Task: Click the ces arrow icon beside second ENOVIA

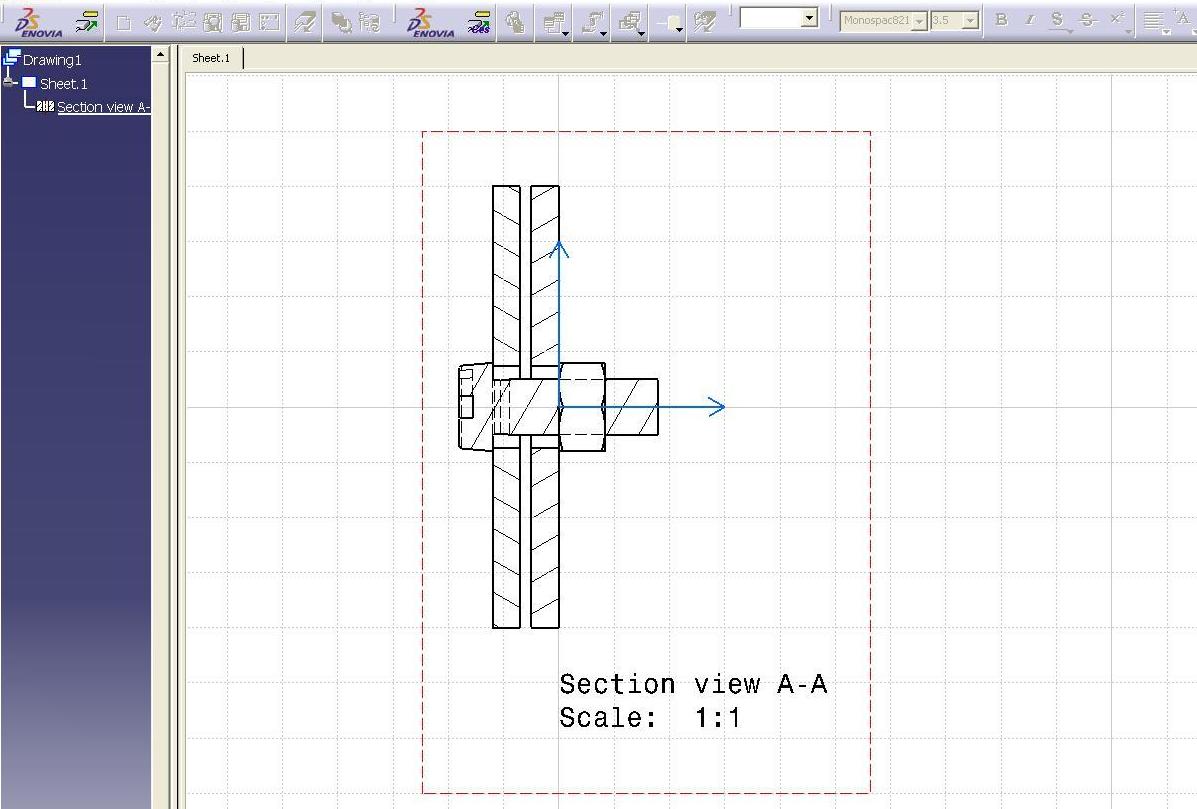Action: point(479,23)
